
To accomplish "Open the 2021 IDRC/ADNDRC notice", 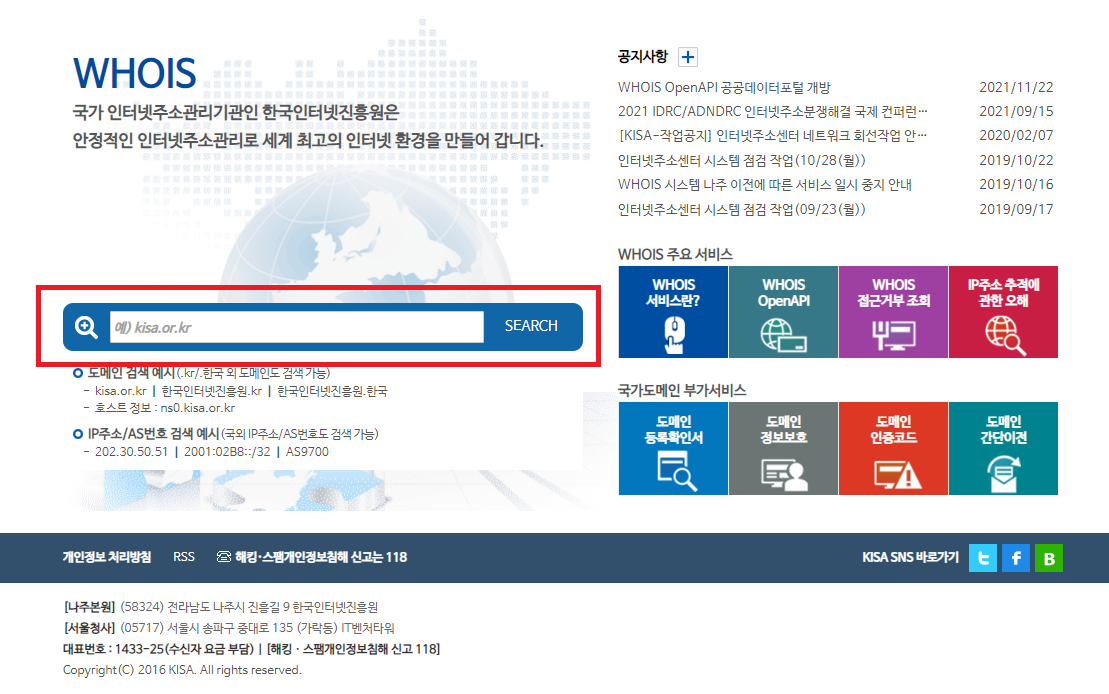I will coord(772,112).
